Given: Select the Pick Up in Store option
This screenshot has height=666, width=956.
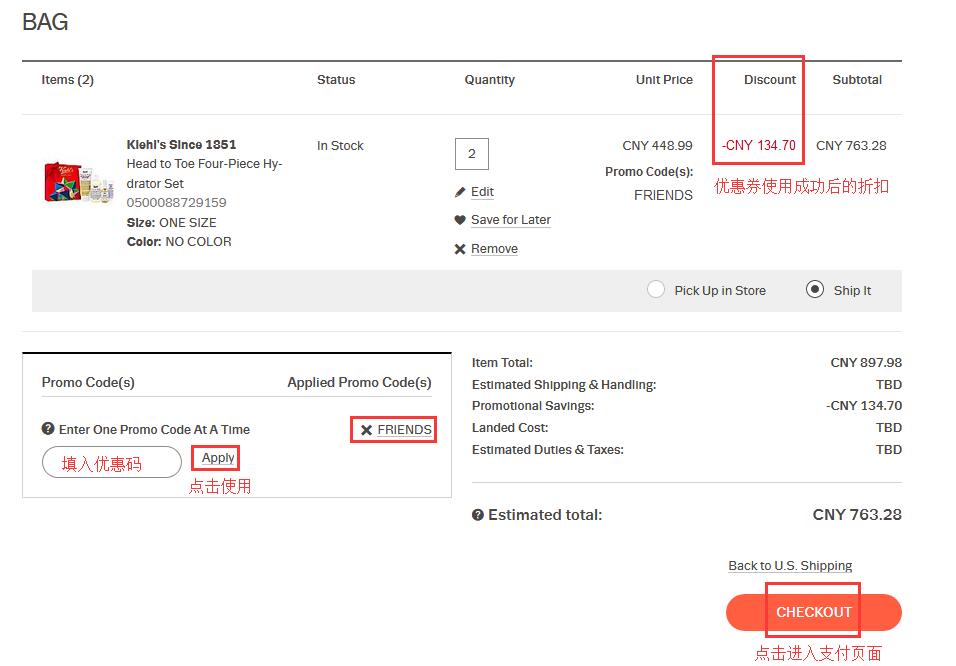Looking at the screenshot, I should coord(656,290).
